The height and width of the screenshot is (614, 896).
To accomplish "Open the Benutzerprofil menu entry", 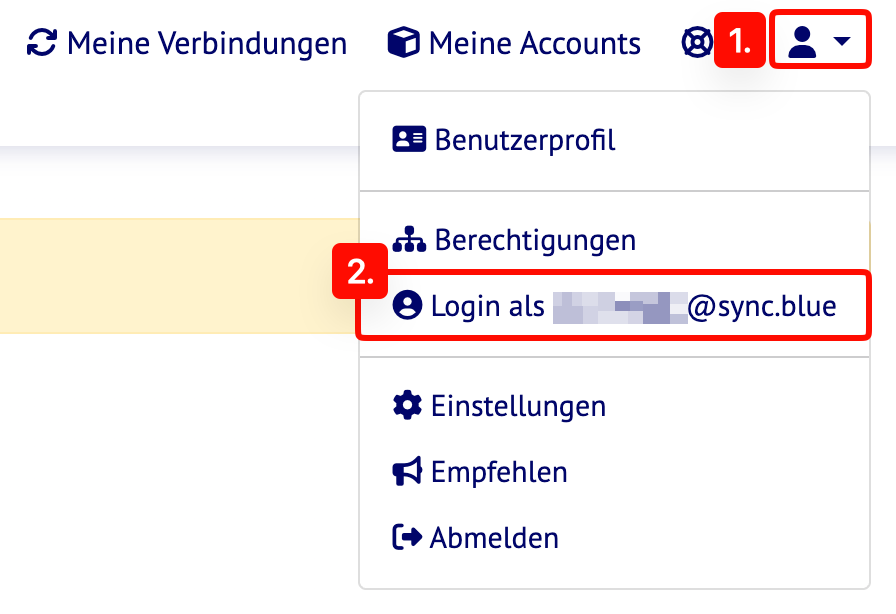I will [525, 140].
